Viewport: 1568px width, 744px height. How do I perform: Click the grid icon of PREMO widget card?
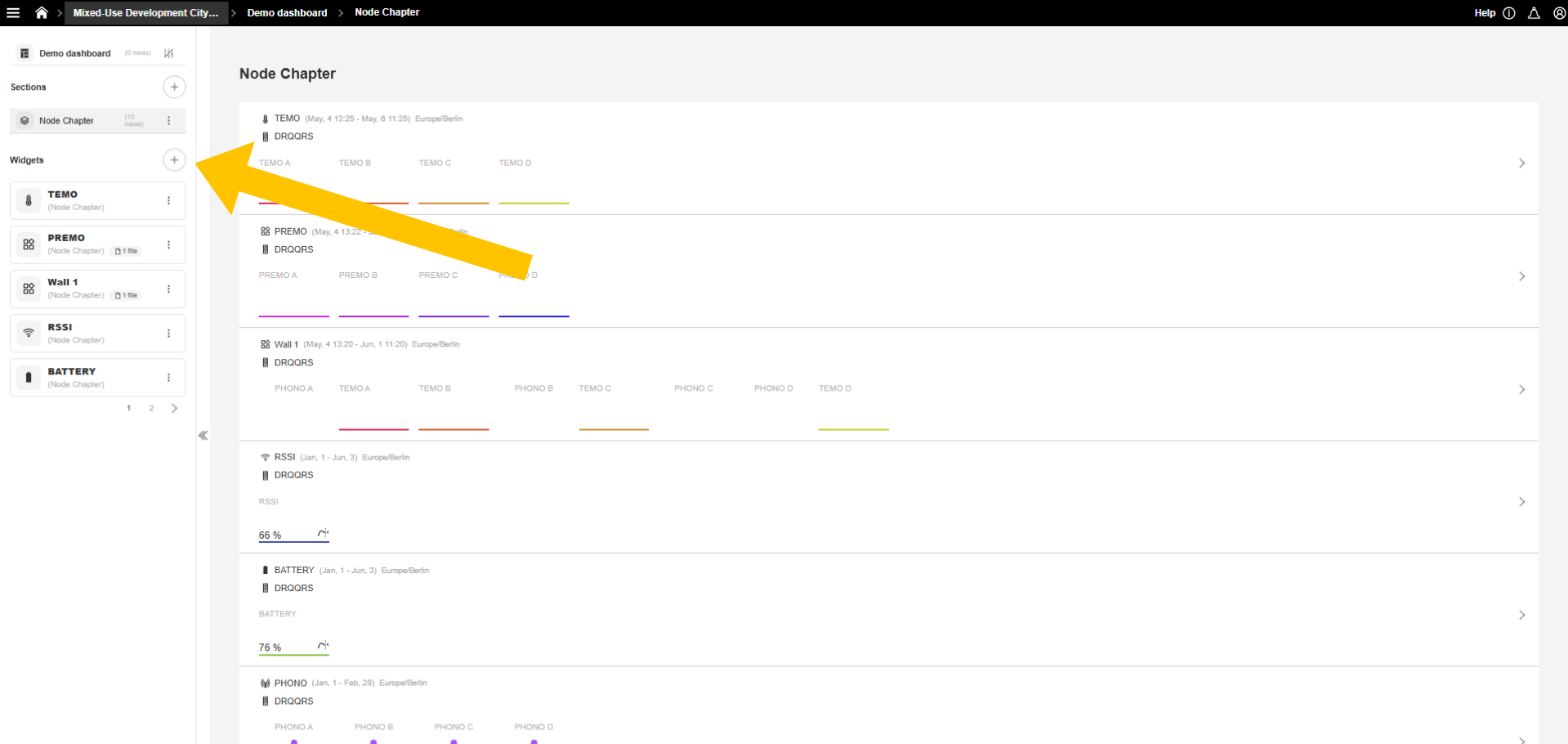(x=29, y=244)
